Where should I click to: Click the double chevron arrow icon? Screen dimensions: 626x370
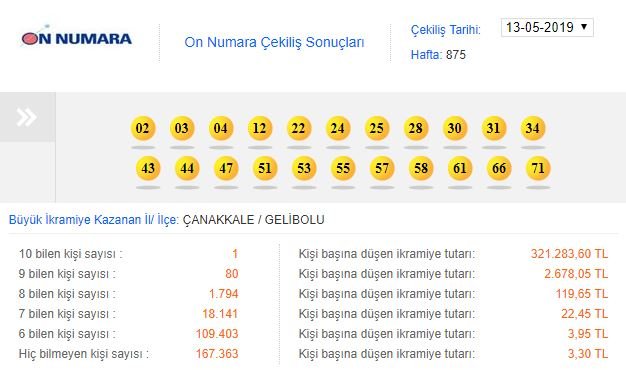[x=27, y=117]
